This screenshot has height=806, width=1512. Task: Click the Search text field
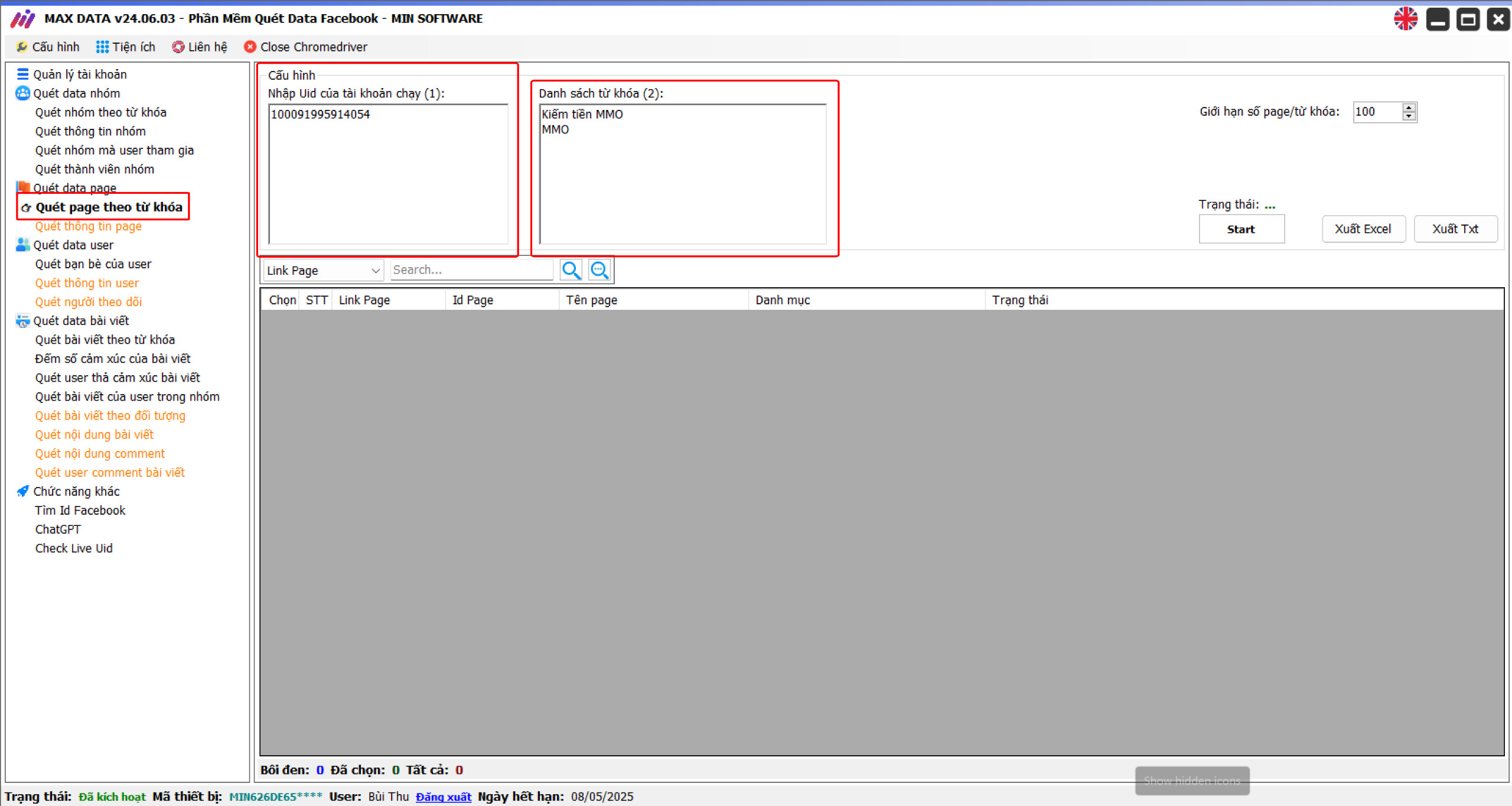[471, 270]
